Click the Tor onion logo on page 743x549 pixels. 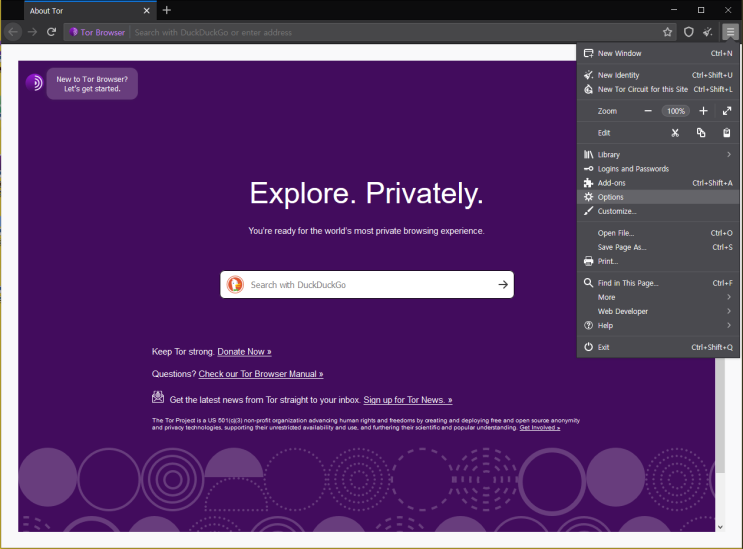pos(34,82)
